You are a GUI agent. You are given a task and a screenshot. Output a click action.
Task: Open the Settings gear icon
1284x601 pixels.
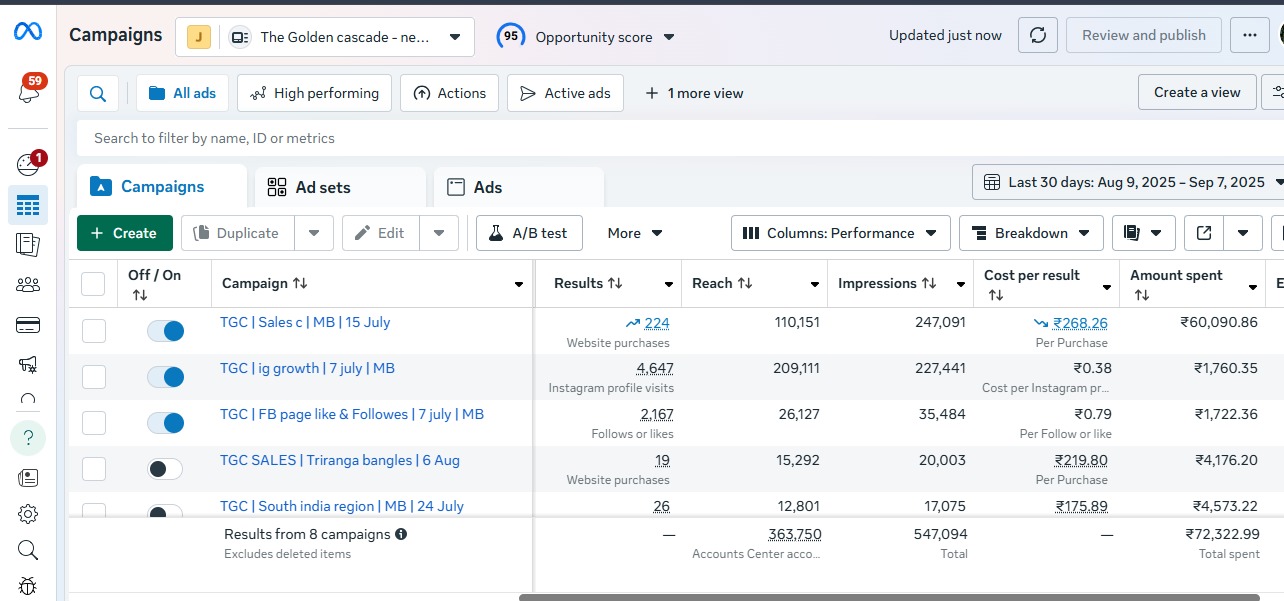28,514
